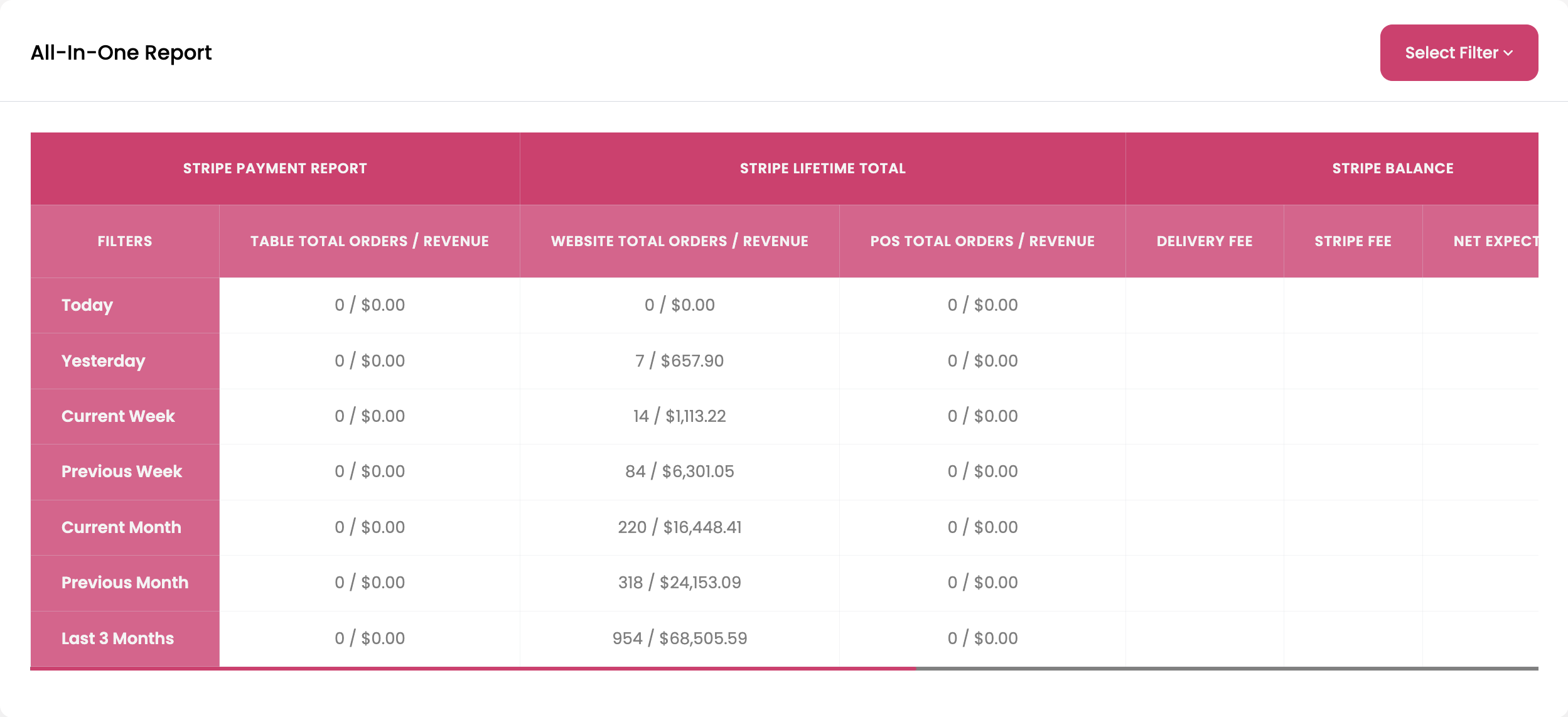Click the Website Total Orders / Revenue column header

[680, 241]
